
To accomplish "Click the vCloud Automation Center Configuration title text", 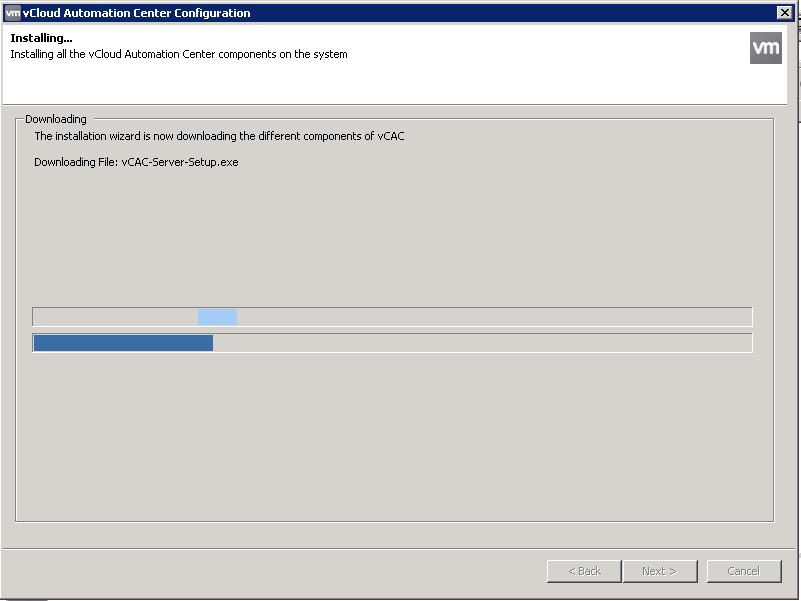I will pos(136,13).
